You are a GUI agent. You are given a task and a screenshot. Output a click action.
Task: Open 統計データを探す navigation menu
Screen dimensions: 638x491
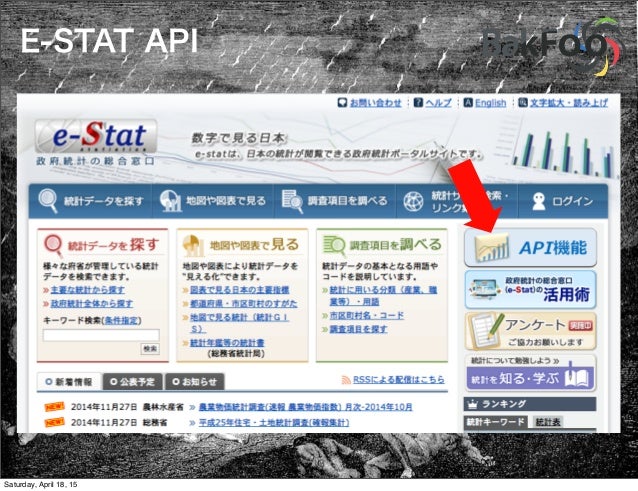coord(91,201)
